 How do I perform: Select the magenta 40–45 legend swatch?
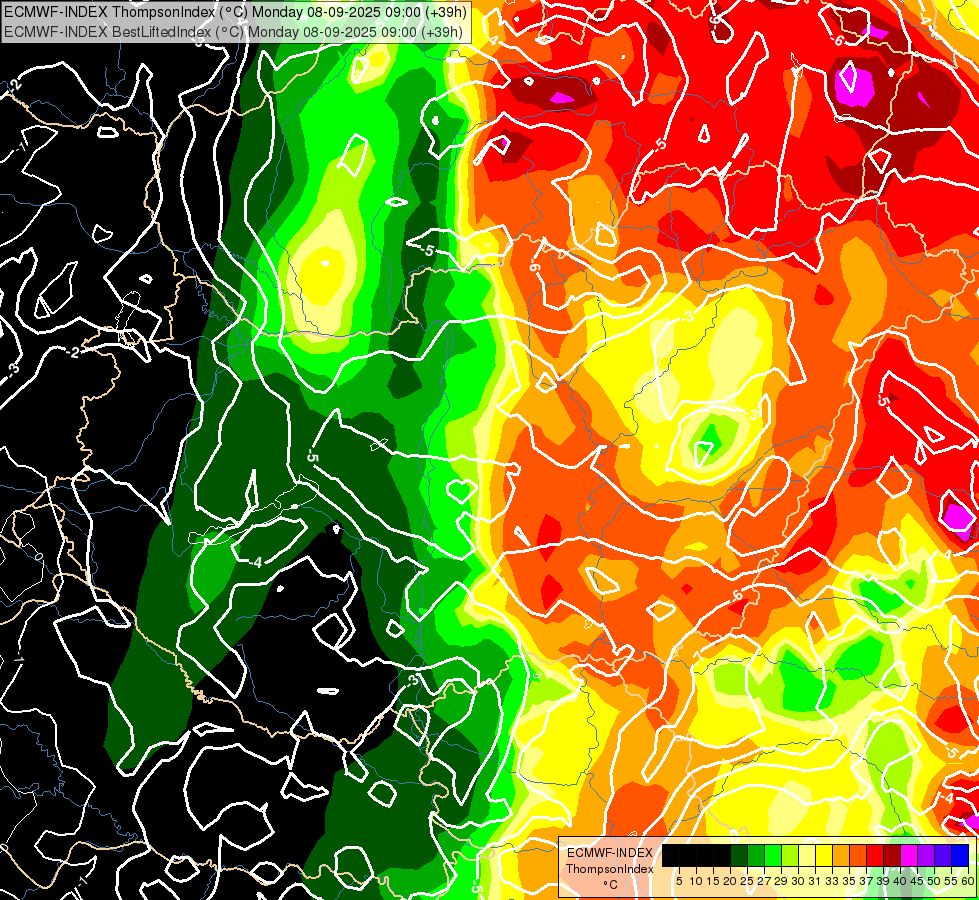click(x=908, y=856)
